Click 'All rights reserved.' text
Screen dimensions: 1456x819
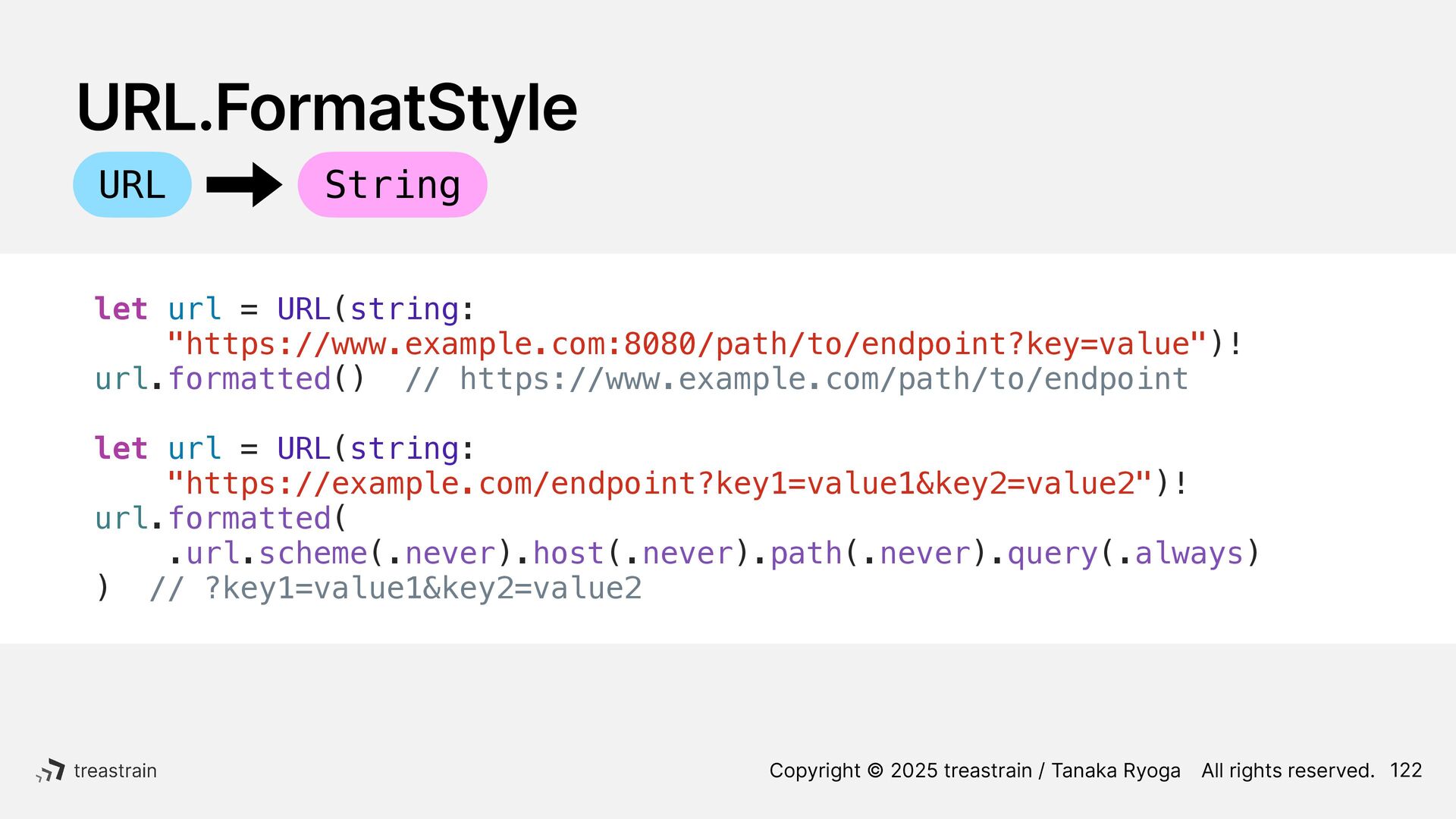coord(1288,770)
